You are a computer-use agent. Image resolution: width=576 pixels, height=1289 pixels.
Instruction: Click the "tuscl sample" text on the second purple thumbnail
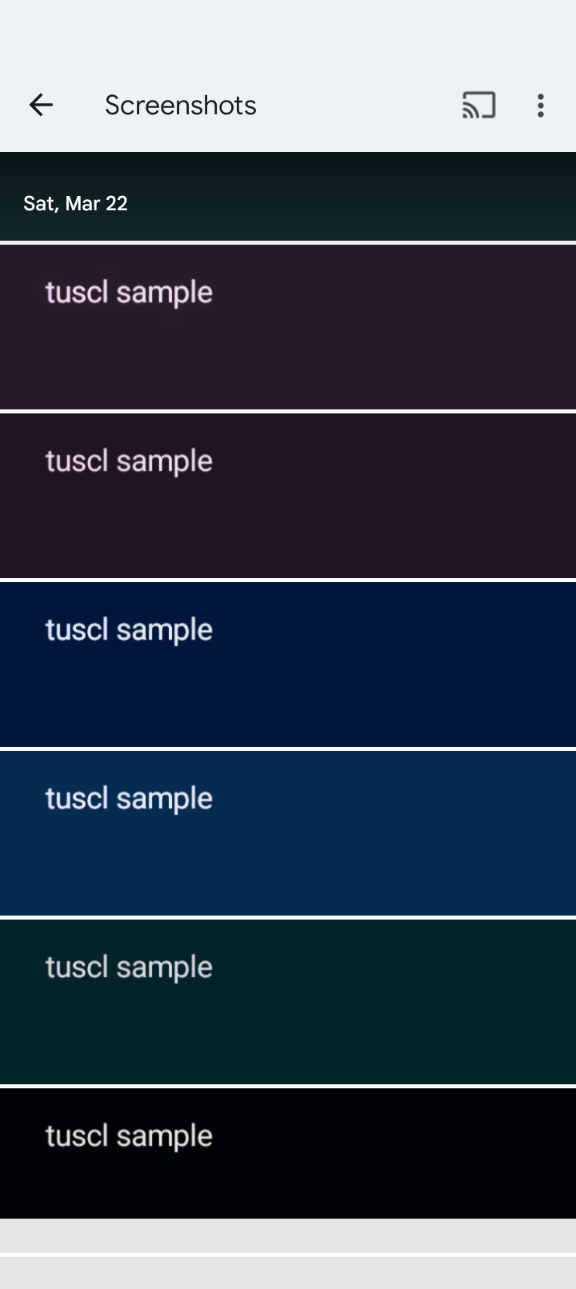[129, 461]
